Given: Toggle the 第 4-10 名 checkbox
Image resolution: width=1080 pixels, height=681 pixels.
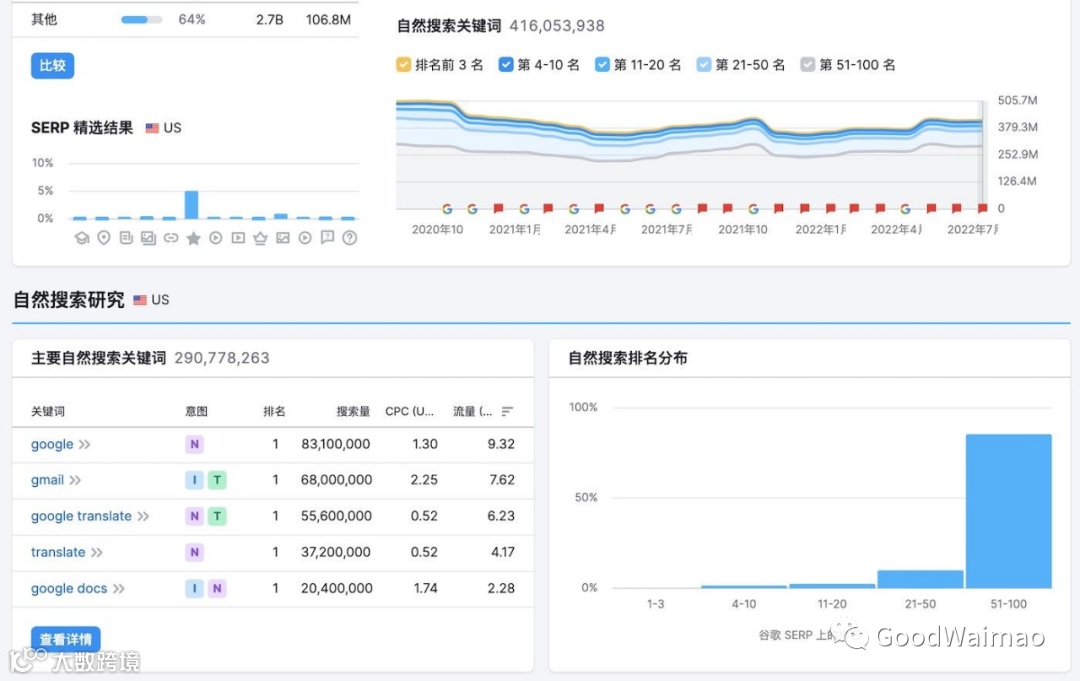Looking at the screenshot, I should tap(506, 65).
